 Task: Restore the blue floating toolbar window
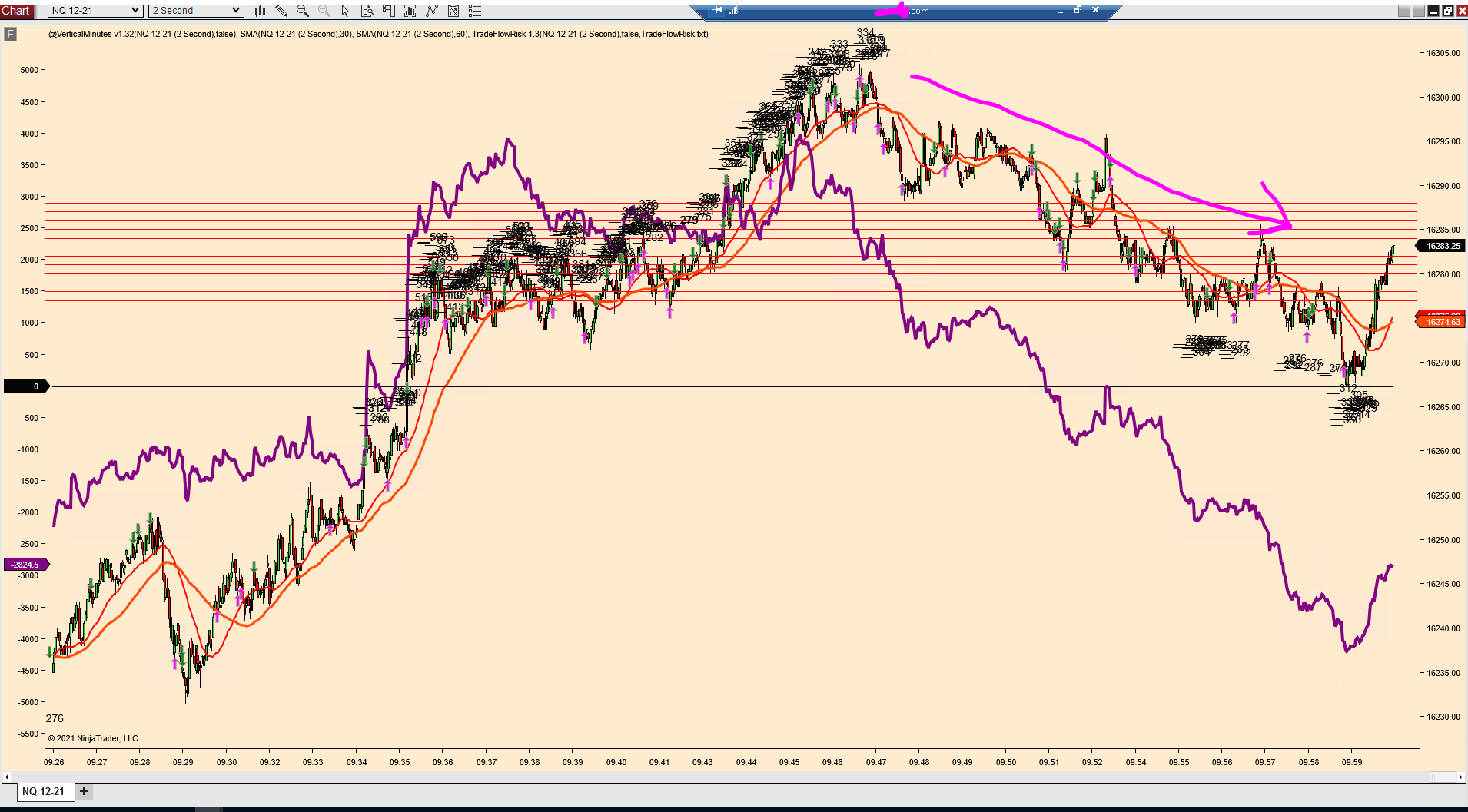[x=1078, y=10]
